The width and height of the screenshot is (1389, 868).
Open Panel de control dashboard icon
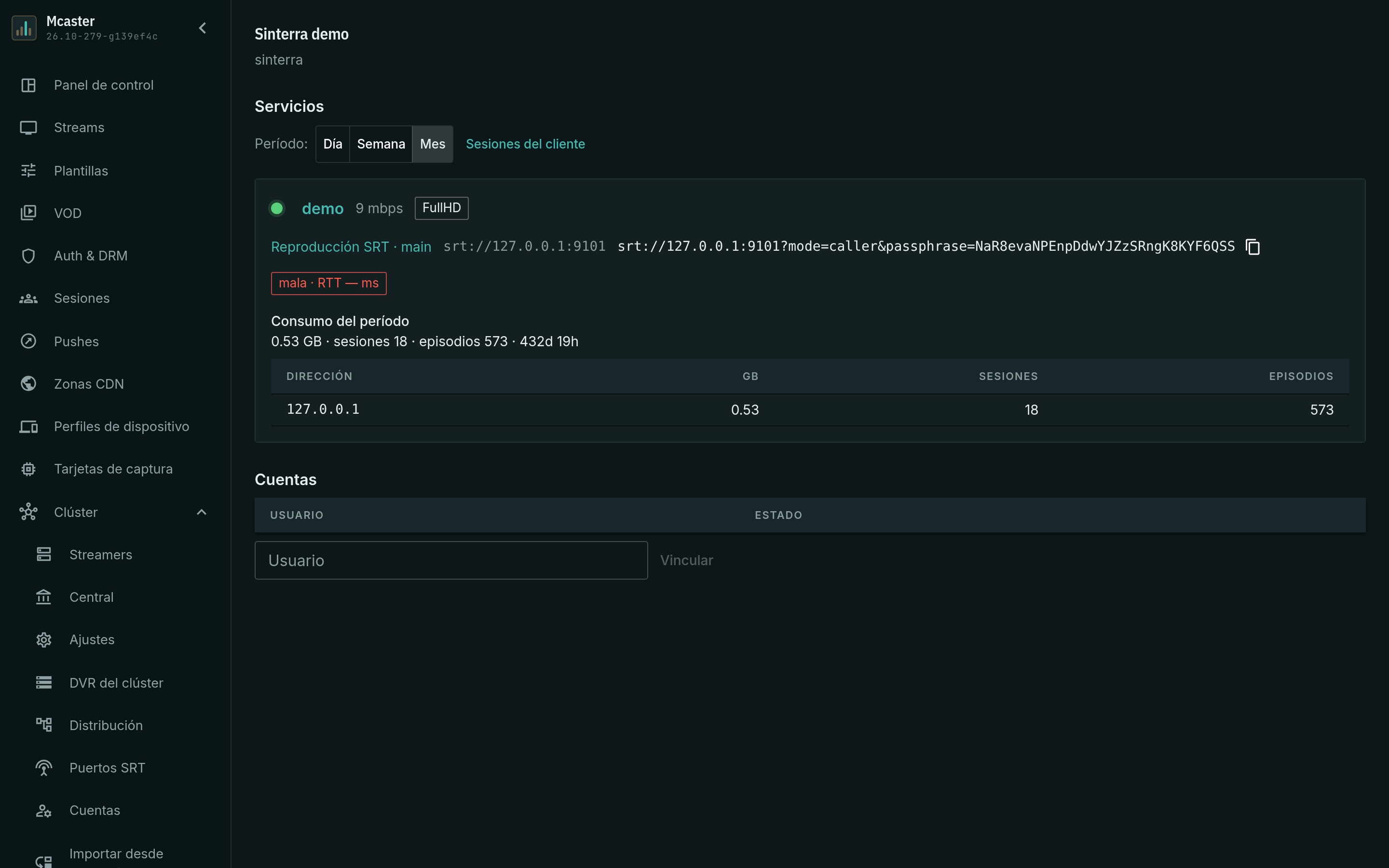point(28,85)
